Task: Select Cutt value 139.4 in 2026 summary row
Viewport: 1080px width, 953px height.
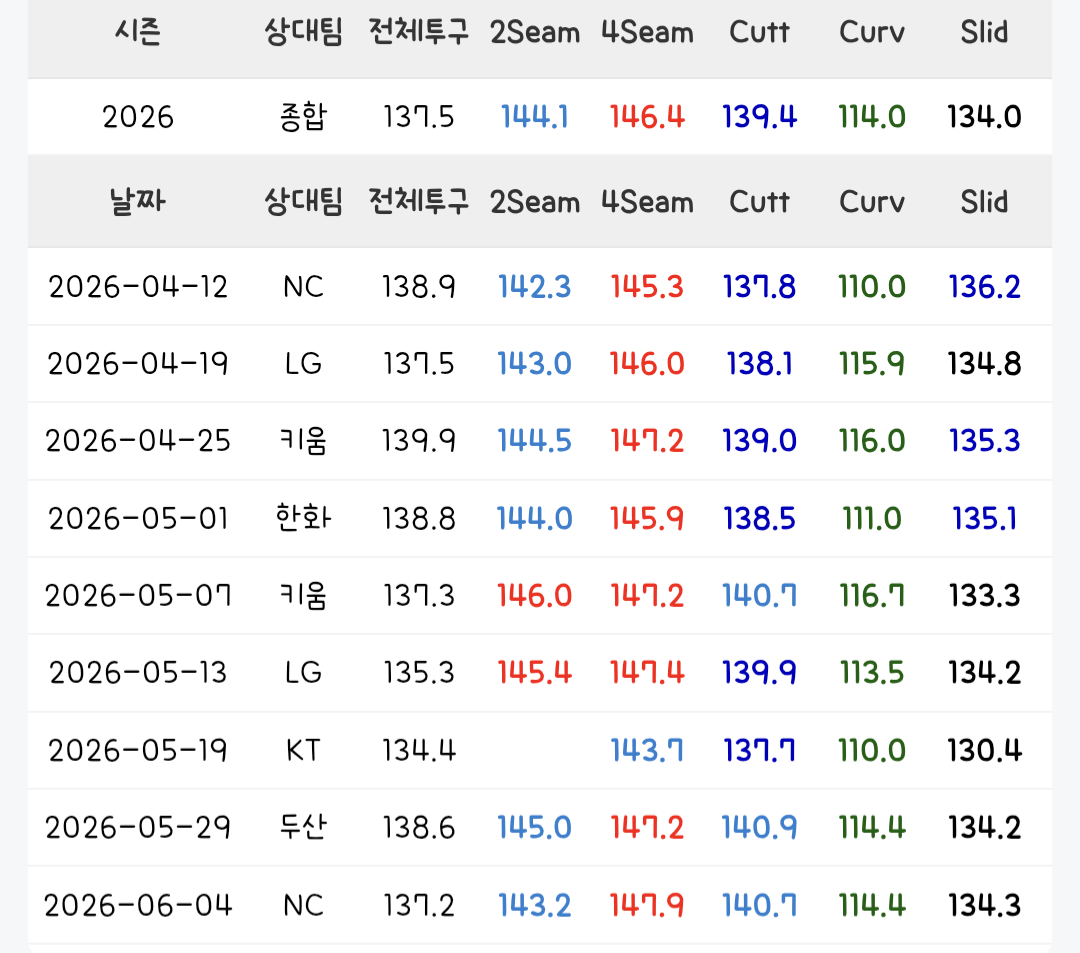Action: (x=759, y=117)
